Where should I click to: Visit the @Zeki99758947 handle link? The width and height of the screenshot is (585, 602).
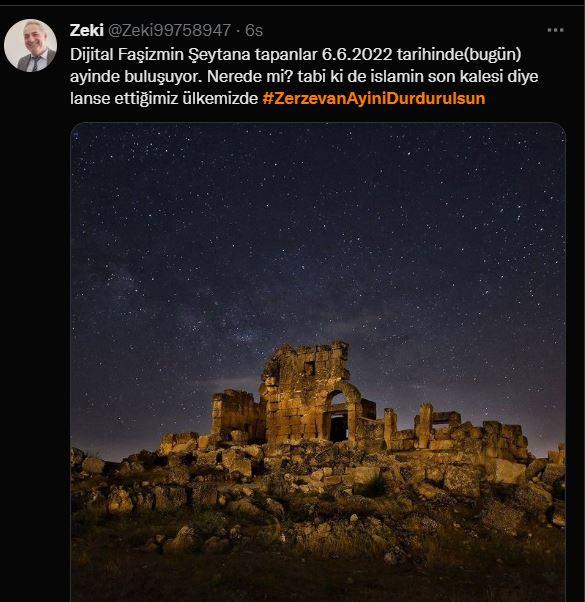pos(169,30)
